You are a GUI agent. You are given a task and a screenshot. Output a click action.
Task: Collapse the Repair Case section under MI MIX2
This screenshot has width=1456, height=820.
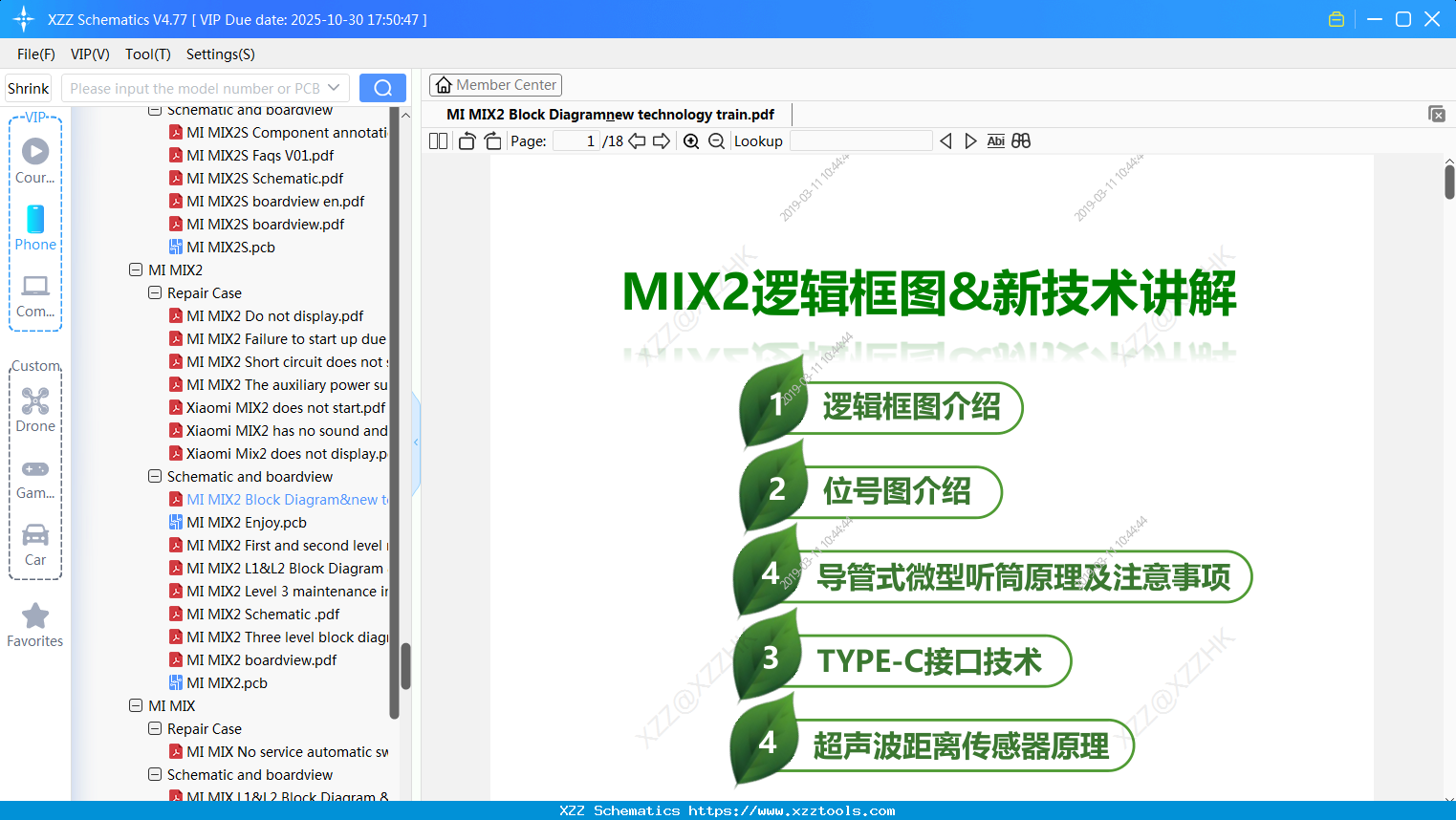click(x=154, y=292)
